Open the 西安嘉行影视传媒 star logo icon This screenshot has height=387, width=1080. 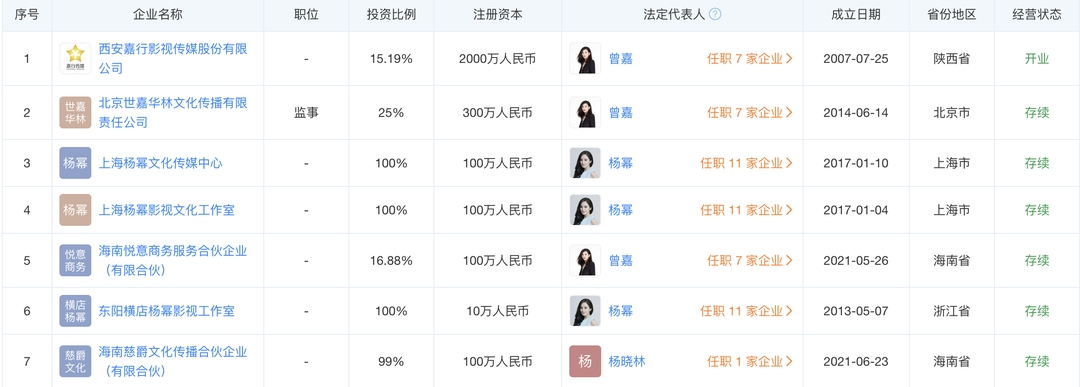pos(75,59)
